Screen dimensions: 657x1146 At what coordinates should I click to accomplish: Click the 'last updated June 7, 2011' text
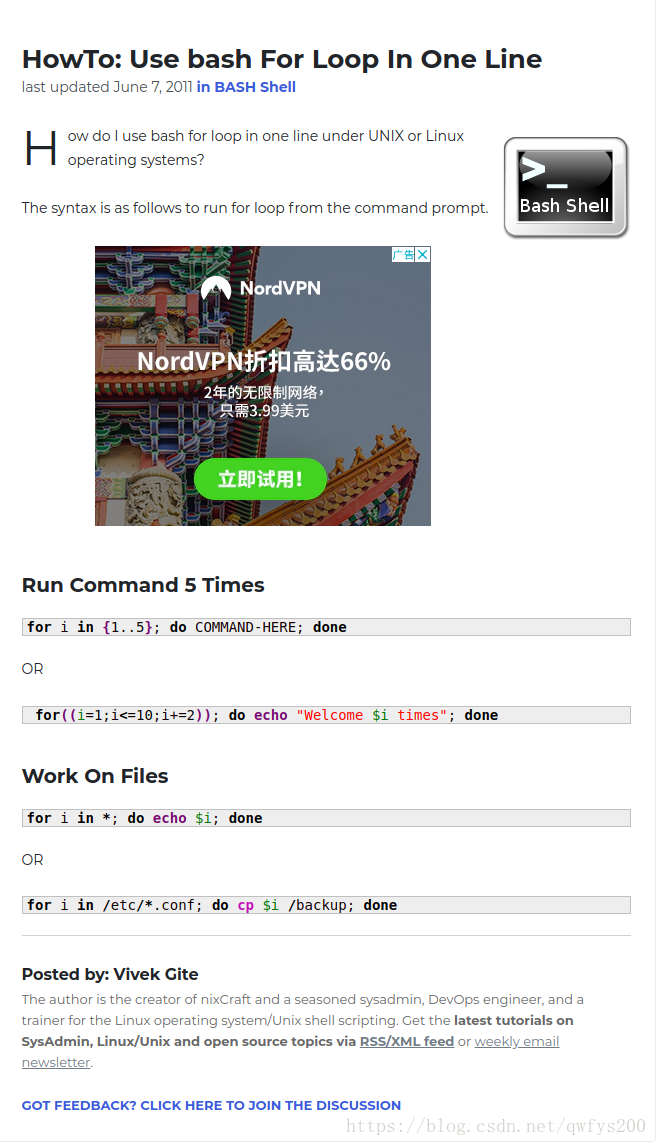tap(107, 87)
